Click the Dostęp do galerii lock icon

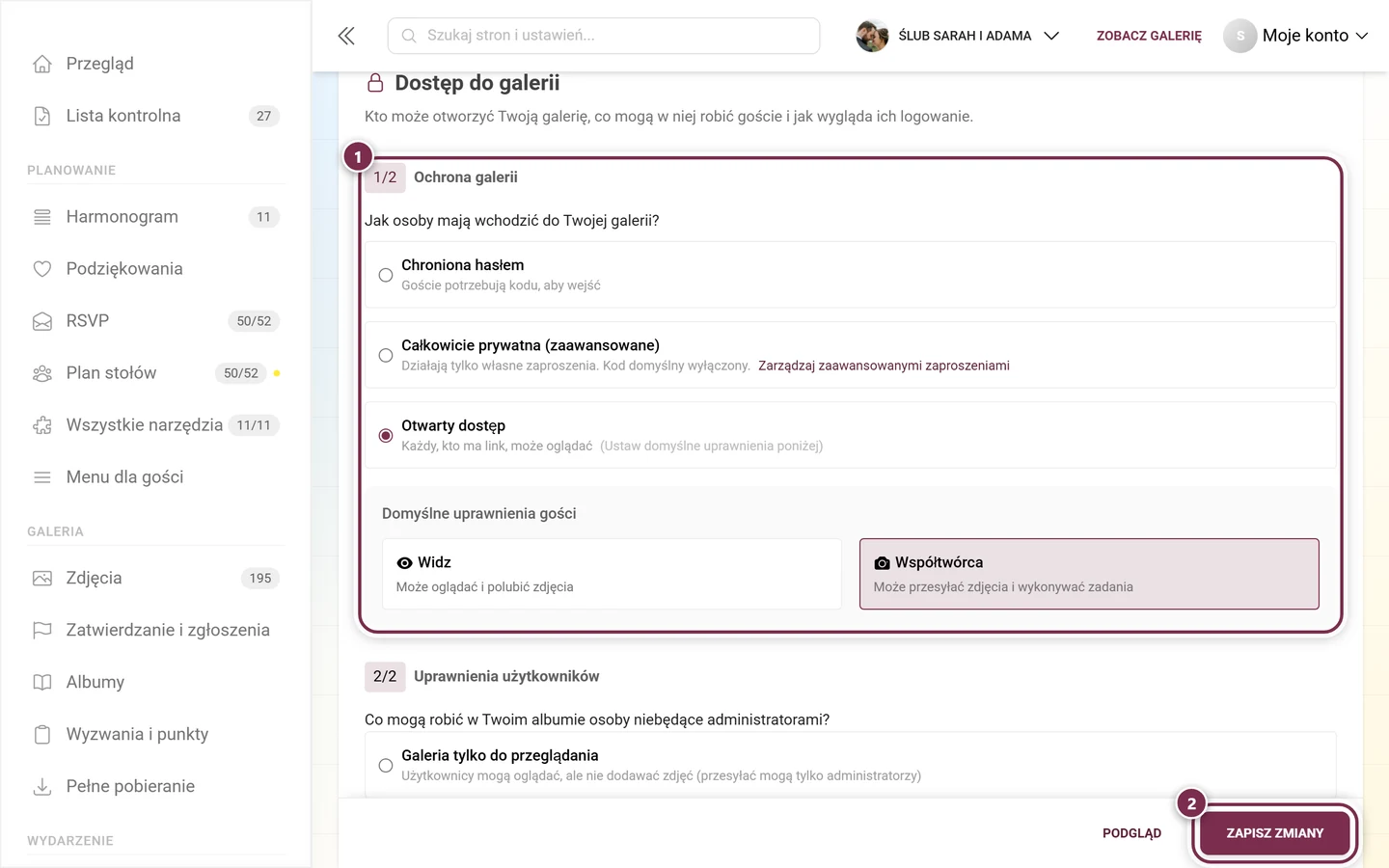375,83
